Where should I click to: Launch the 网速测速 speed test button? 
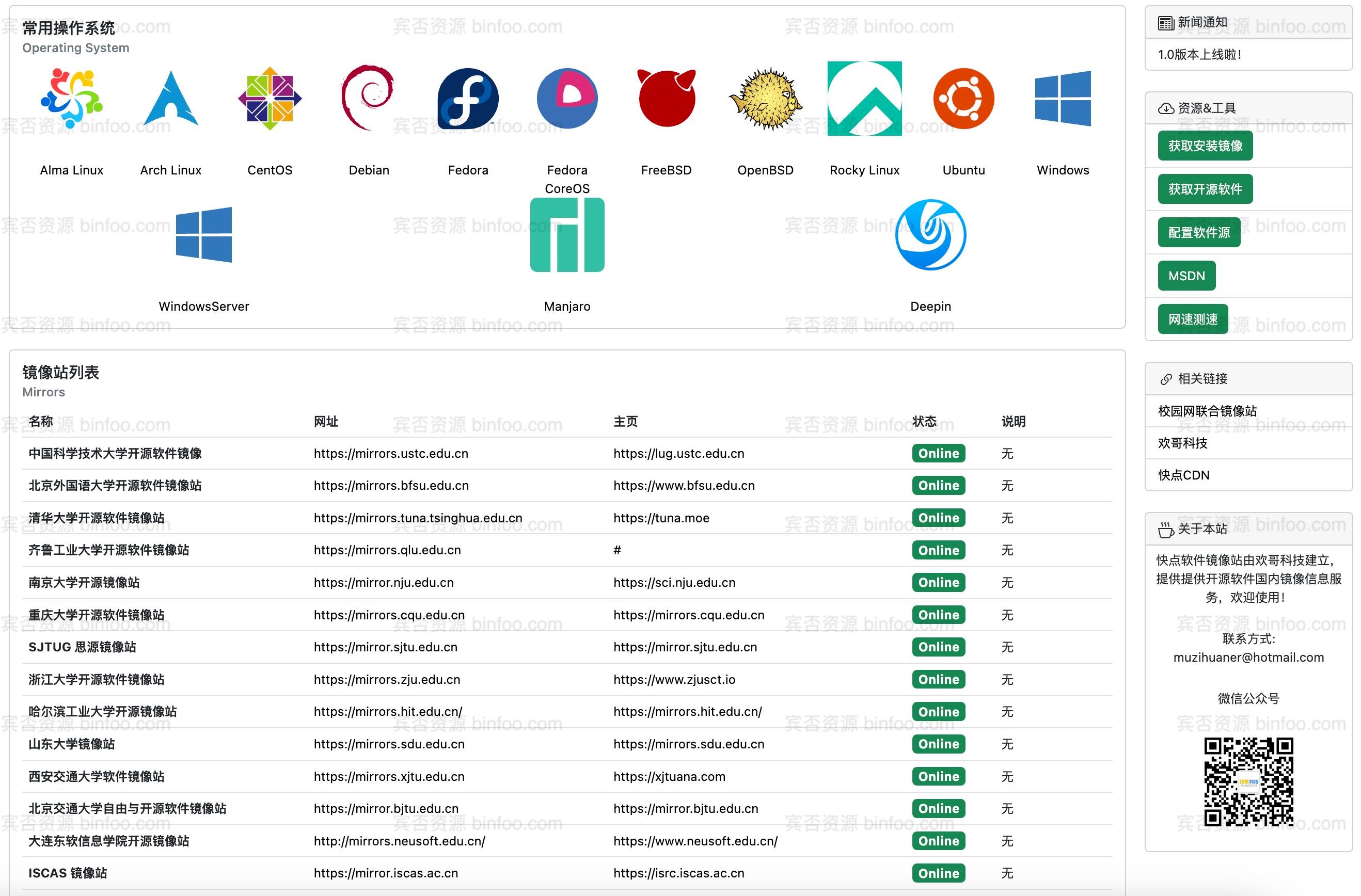pyautogui.click(x=1193, y=319)
